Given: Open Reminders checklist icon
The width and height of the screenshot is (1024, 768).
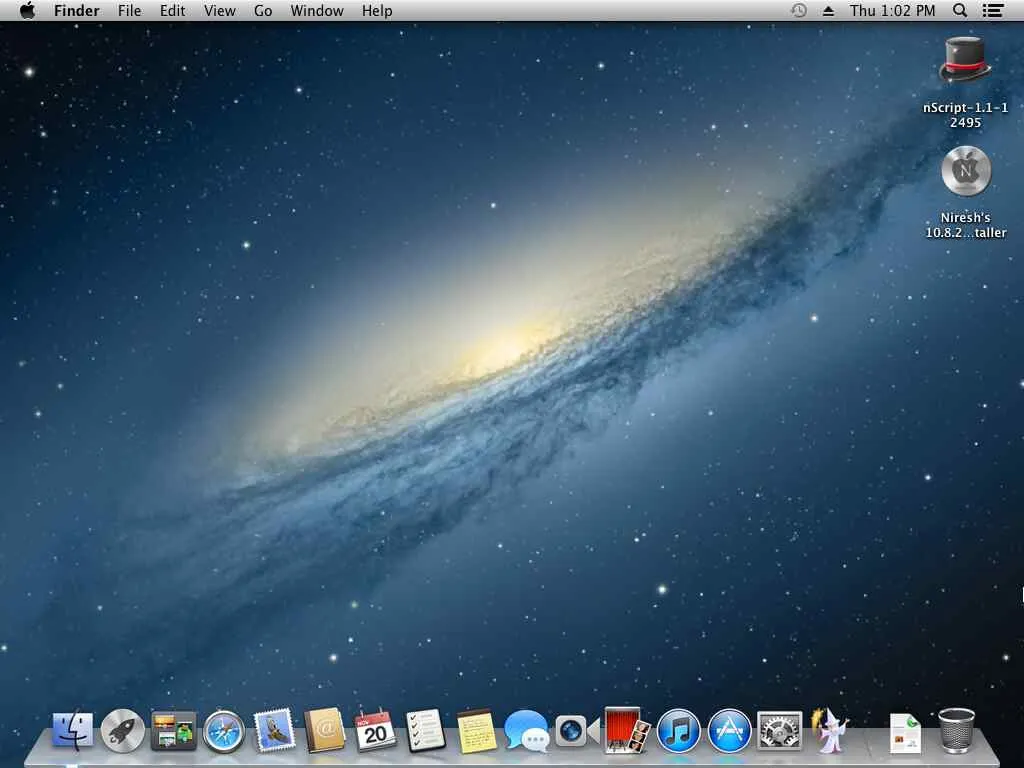Looking at the screenshot, I should 425,730.
